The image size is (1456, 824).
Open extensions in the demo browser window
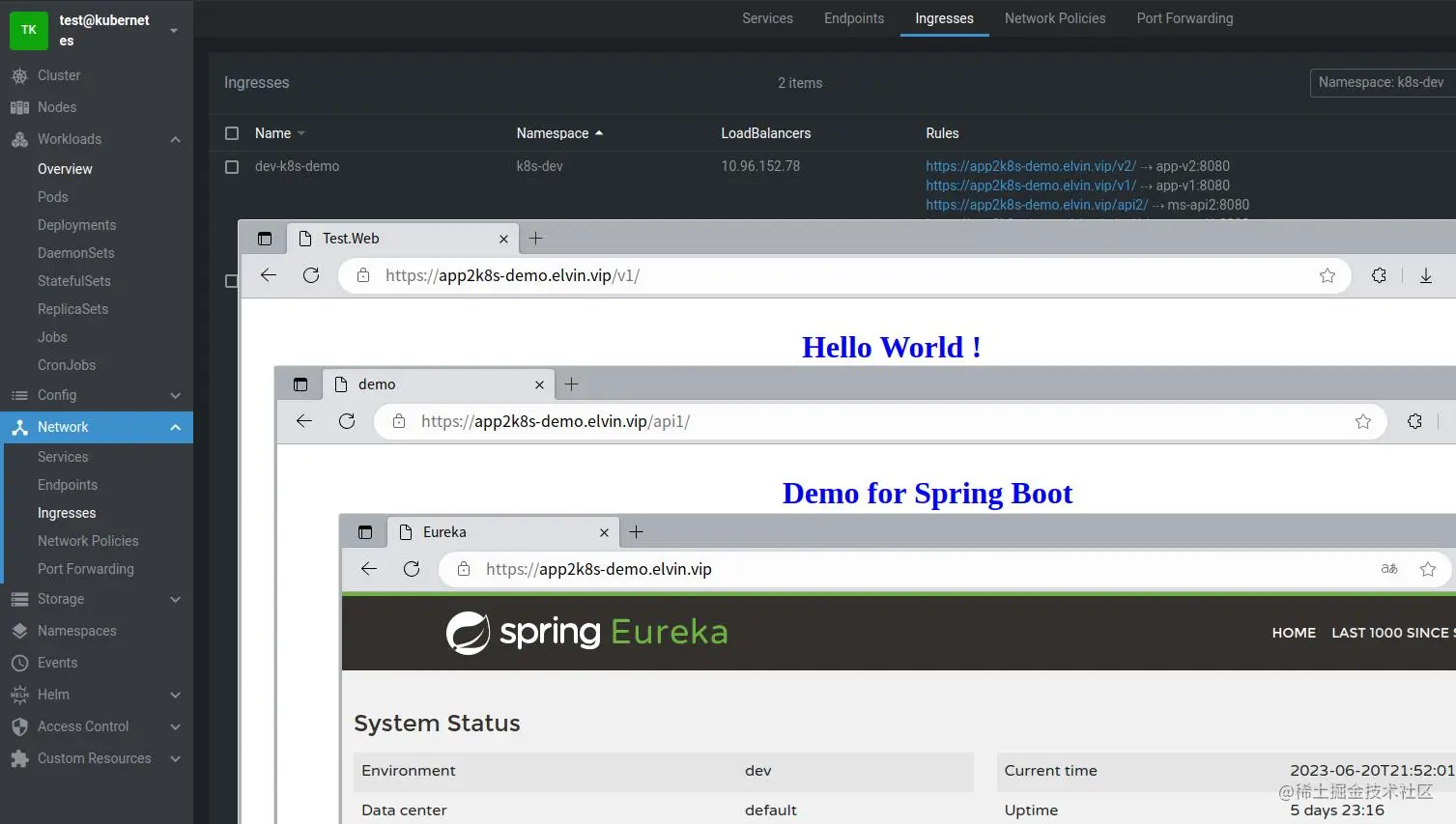[x=1414, y=421]
